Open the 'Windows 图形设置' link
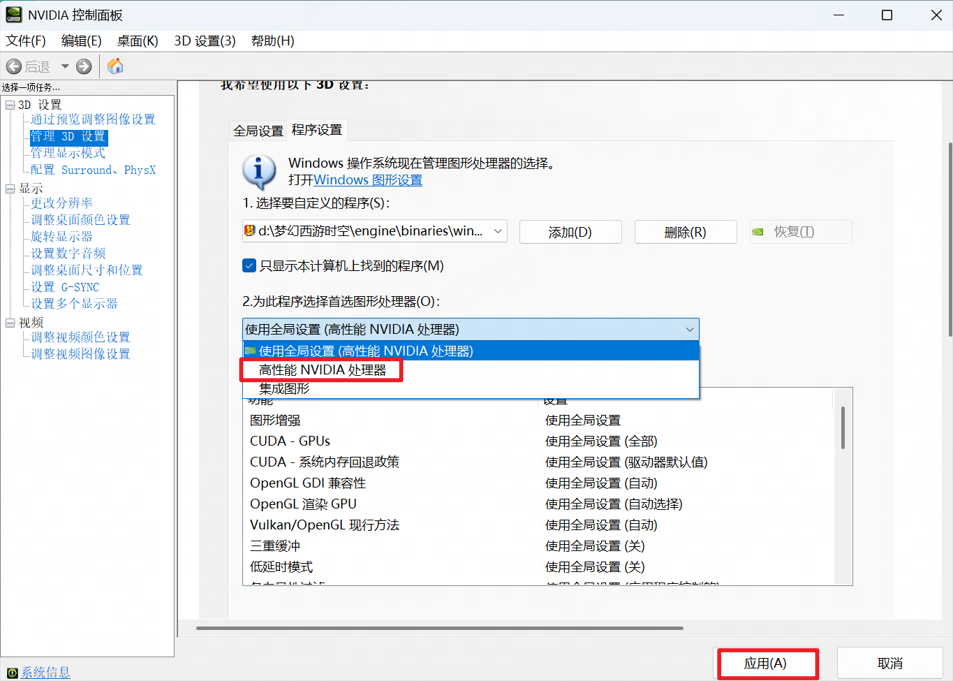Viewport: 953px width, 681px height. pyautogui.click(x=368, y=180)
